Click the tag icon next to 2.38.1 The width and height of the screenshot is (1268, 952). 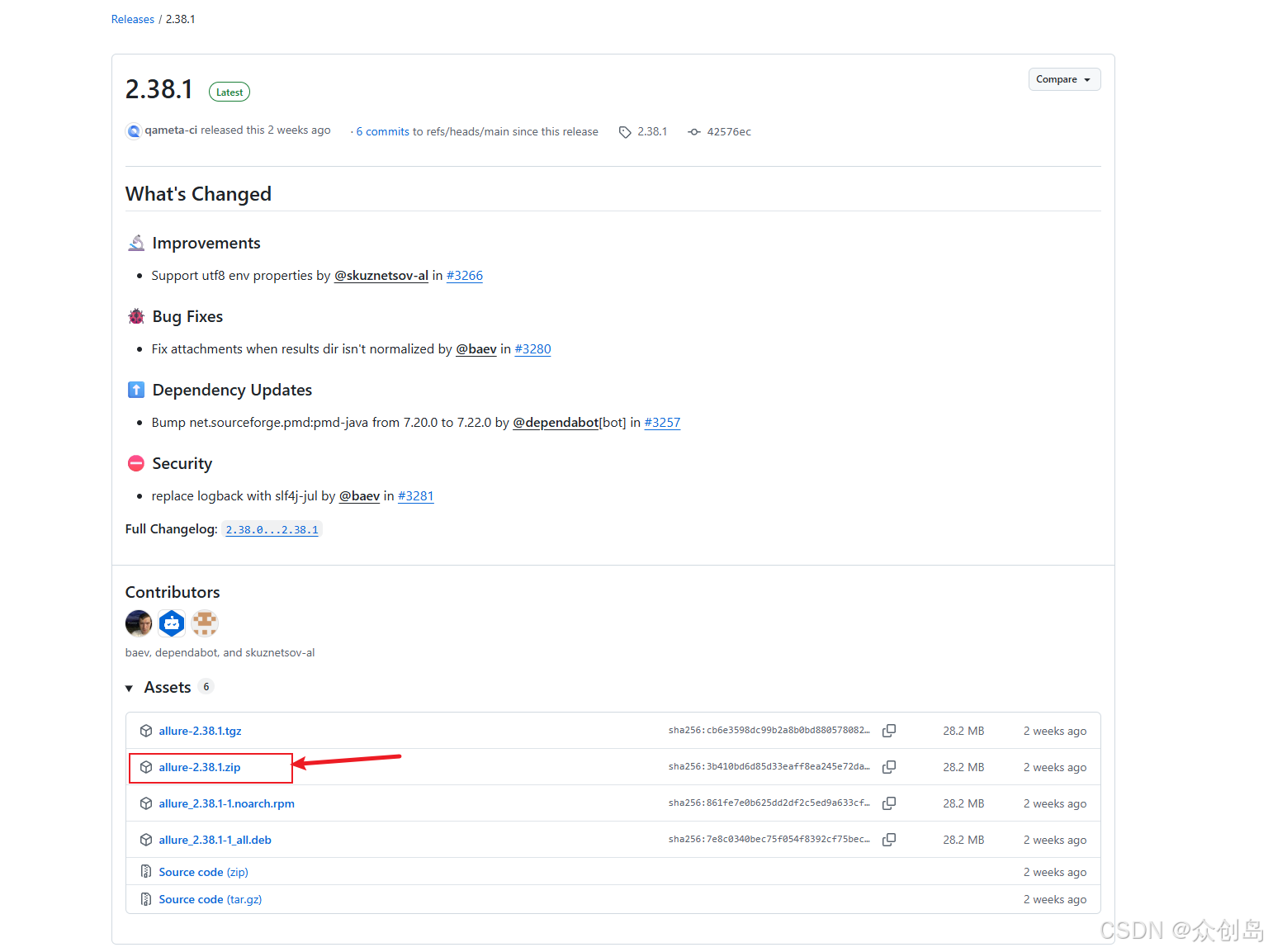[x=625, y=132]
